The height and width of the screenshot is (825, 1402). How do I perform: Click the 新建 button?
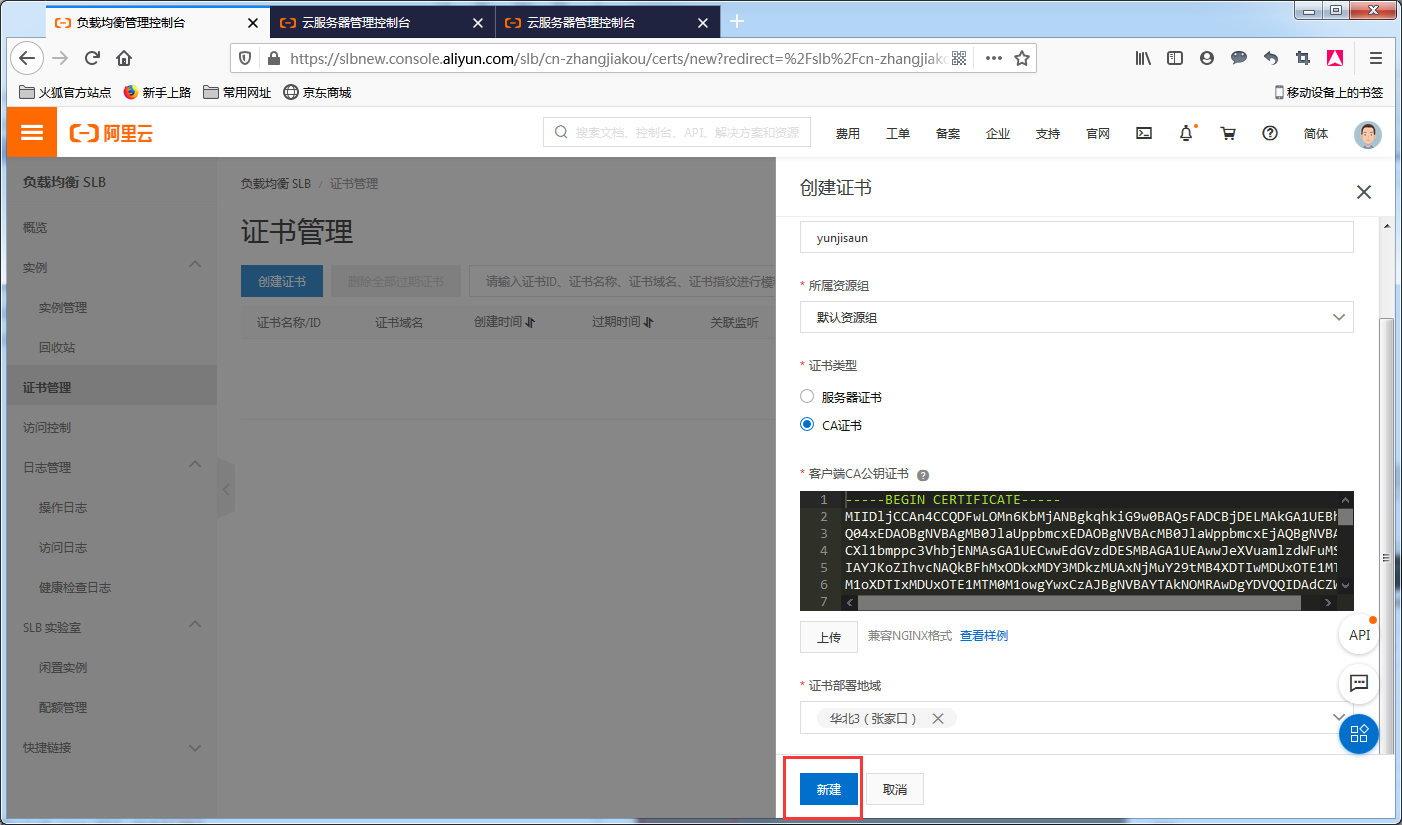829,789
